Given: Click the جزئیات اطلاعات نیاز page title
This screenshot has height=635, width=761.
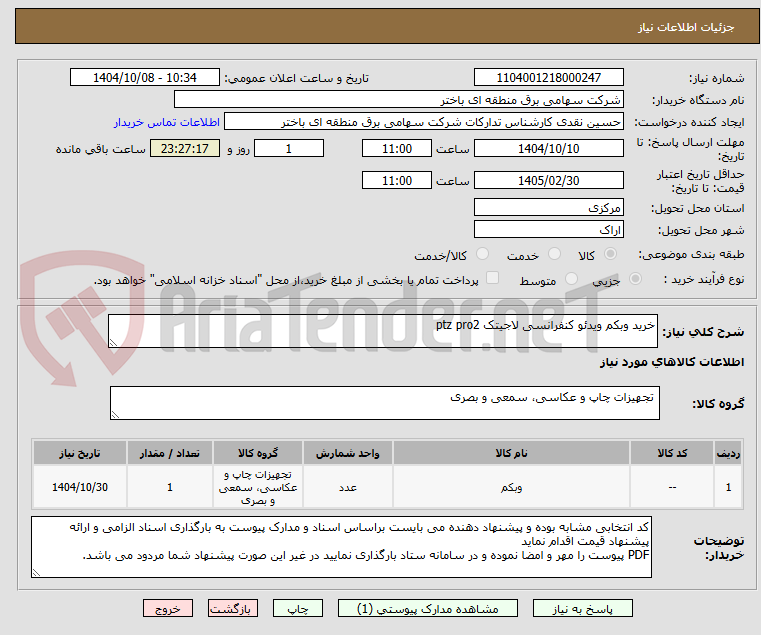Looking at the screenshot, I should pos(686,28).
